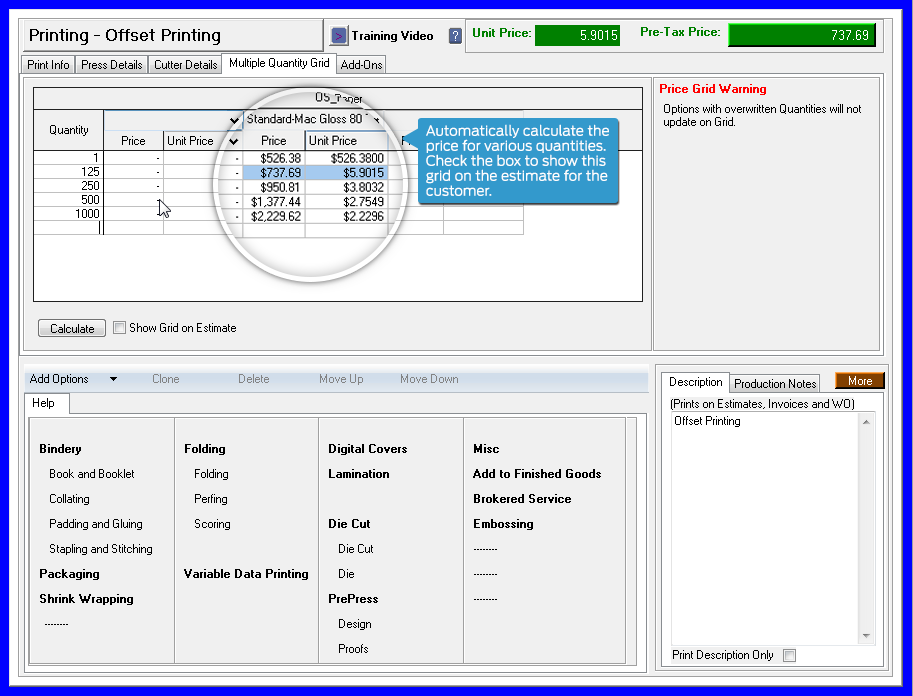
Task: Open the Press Details tab
Action: click(x=112, y=65)
